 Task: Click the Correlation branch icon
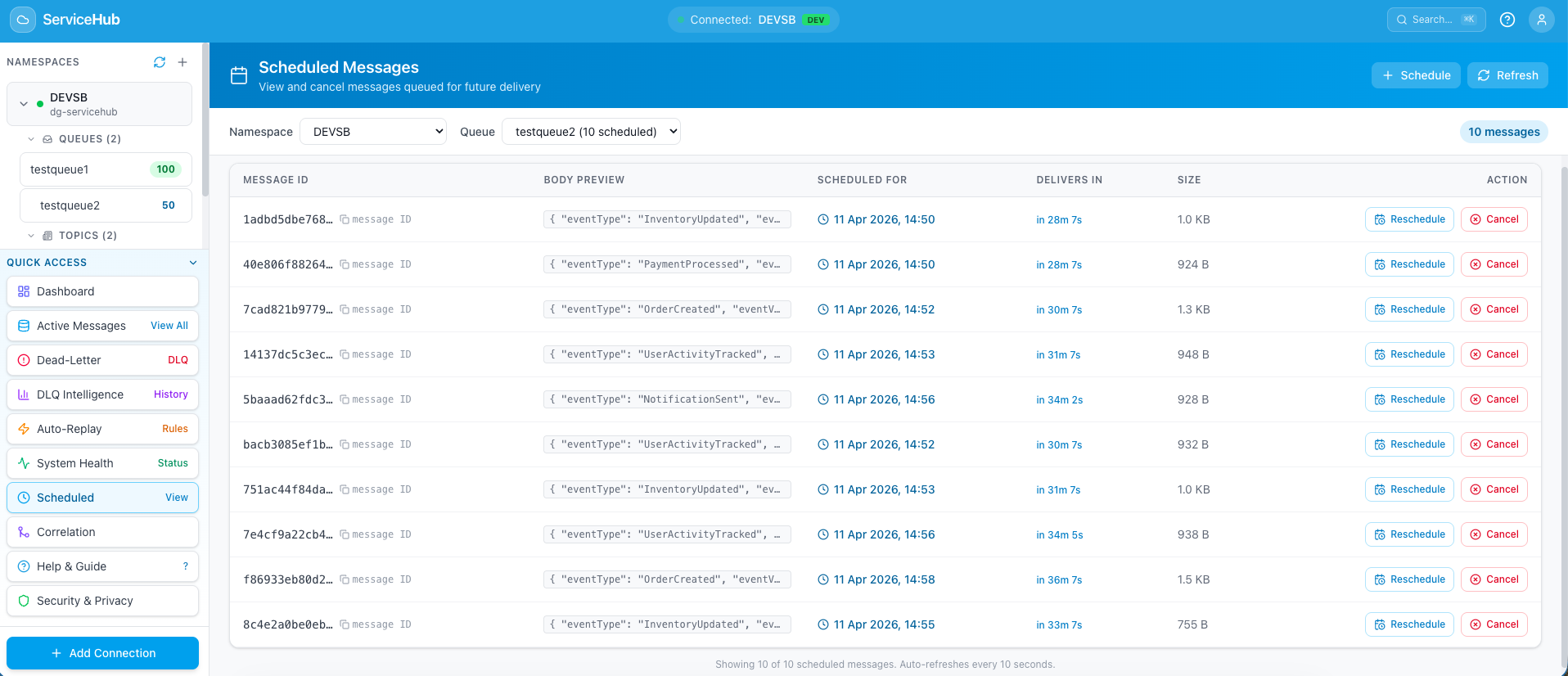tap(24, 532)
